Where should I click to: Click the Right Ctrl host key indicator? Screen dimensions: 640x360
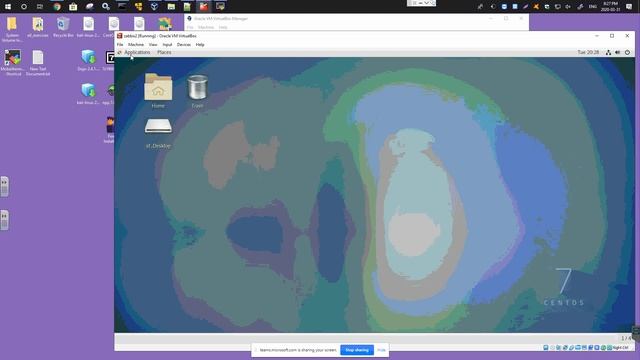[x=620, y=348]
